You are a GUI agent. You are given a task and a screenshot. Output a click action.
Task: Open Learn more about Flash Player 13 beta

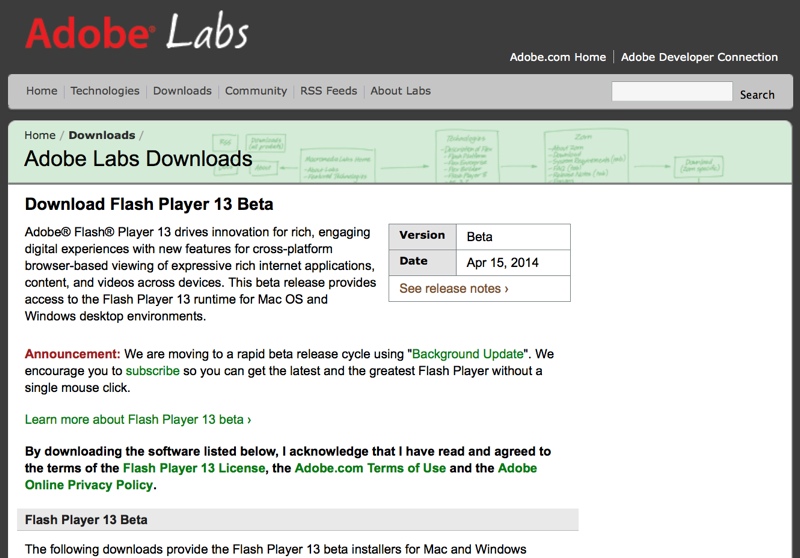[x=138, y=419]
